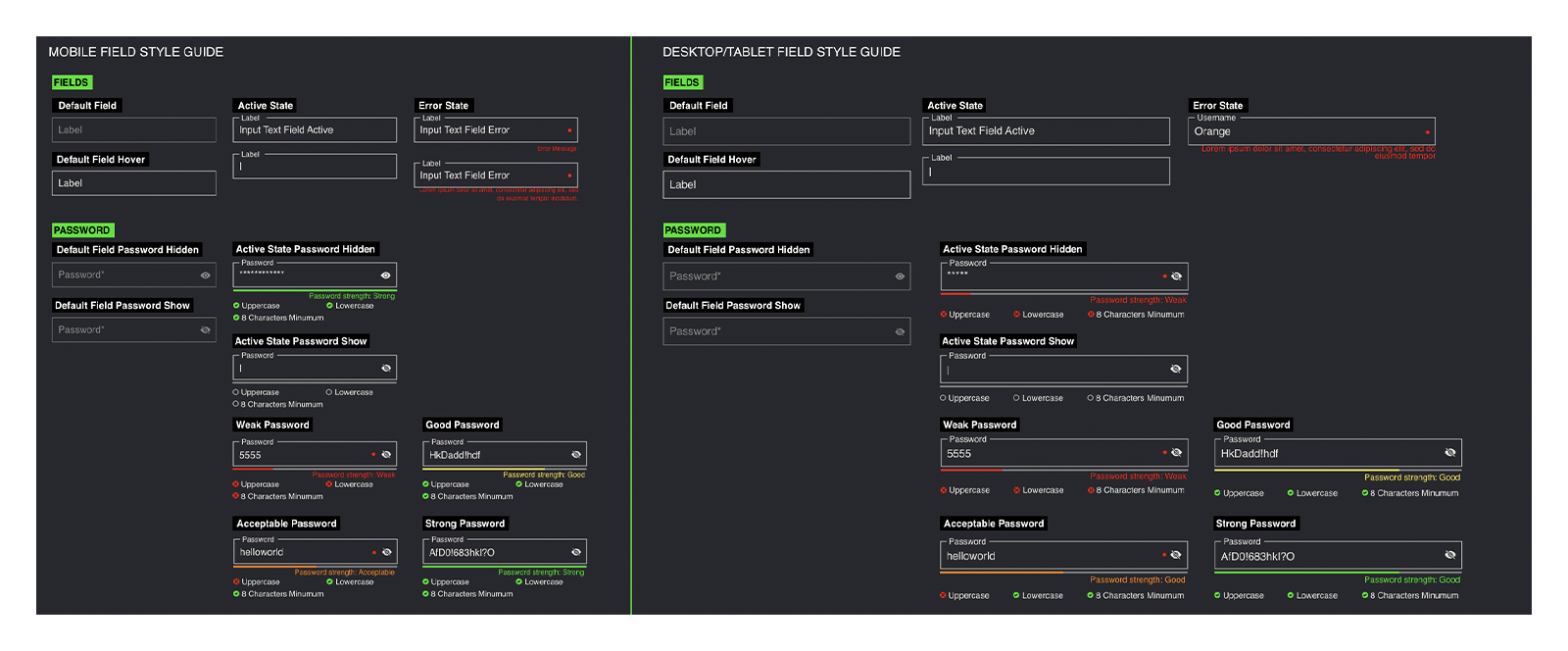Click desktop Error State heading label
The image size is (1568, 651).
click(1217, 105)
